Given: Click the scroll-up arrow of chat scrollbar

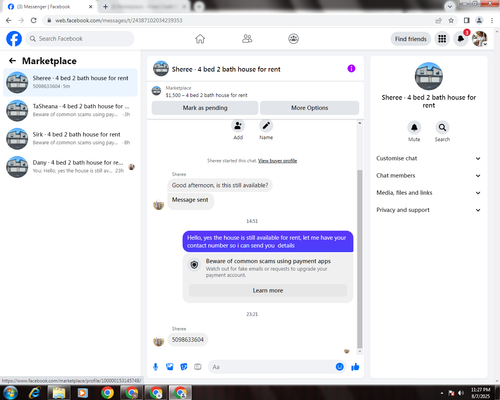Looking at the screenshot, I should [x=360, y=123].
